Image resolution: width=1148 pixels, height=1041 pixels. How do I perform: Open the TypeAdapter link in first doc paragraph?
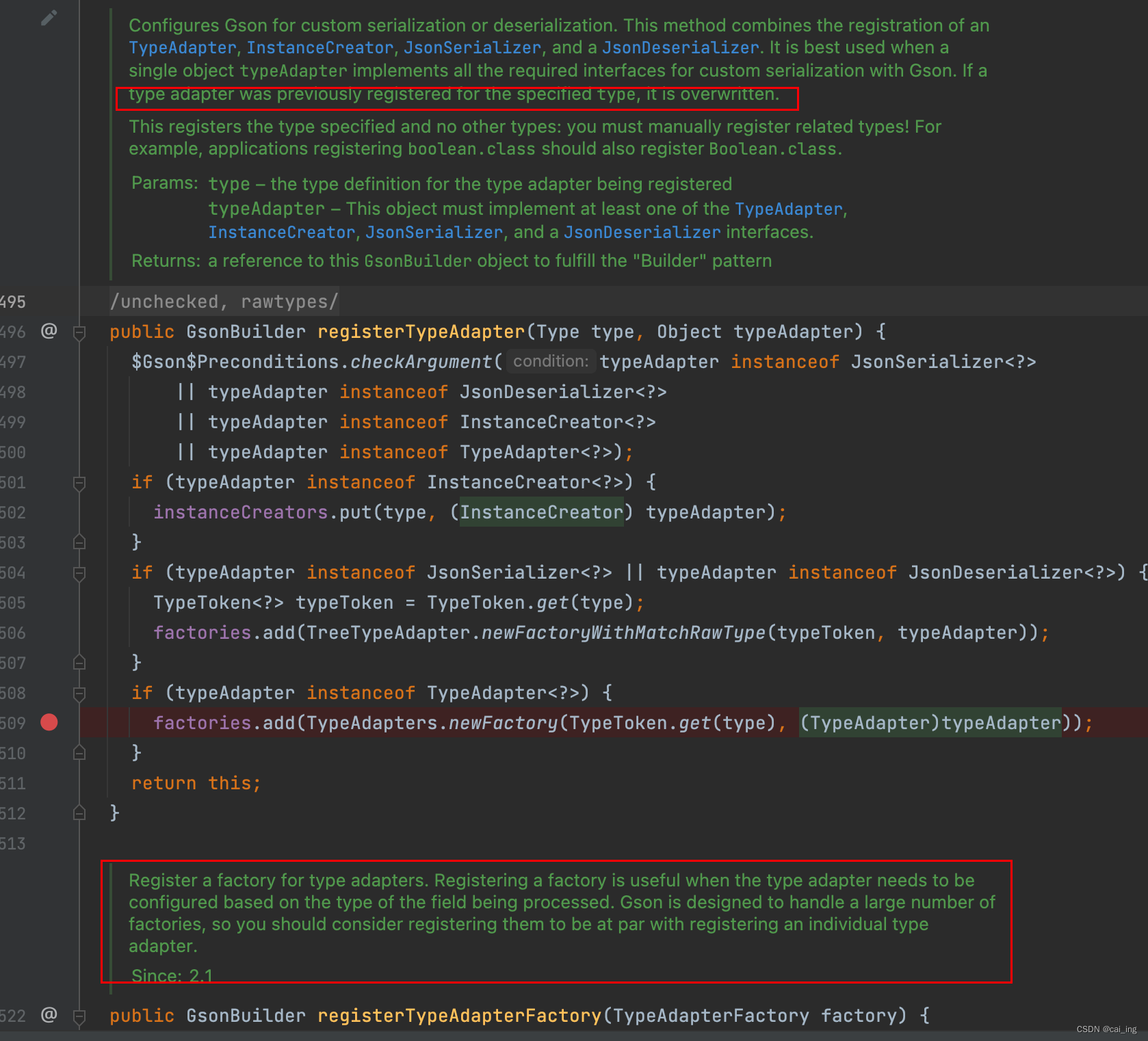point(183,48)
